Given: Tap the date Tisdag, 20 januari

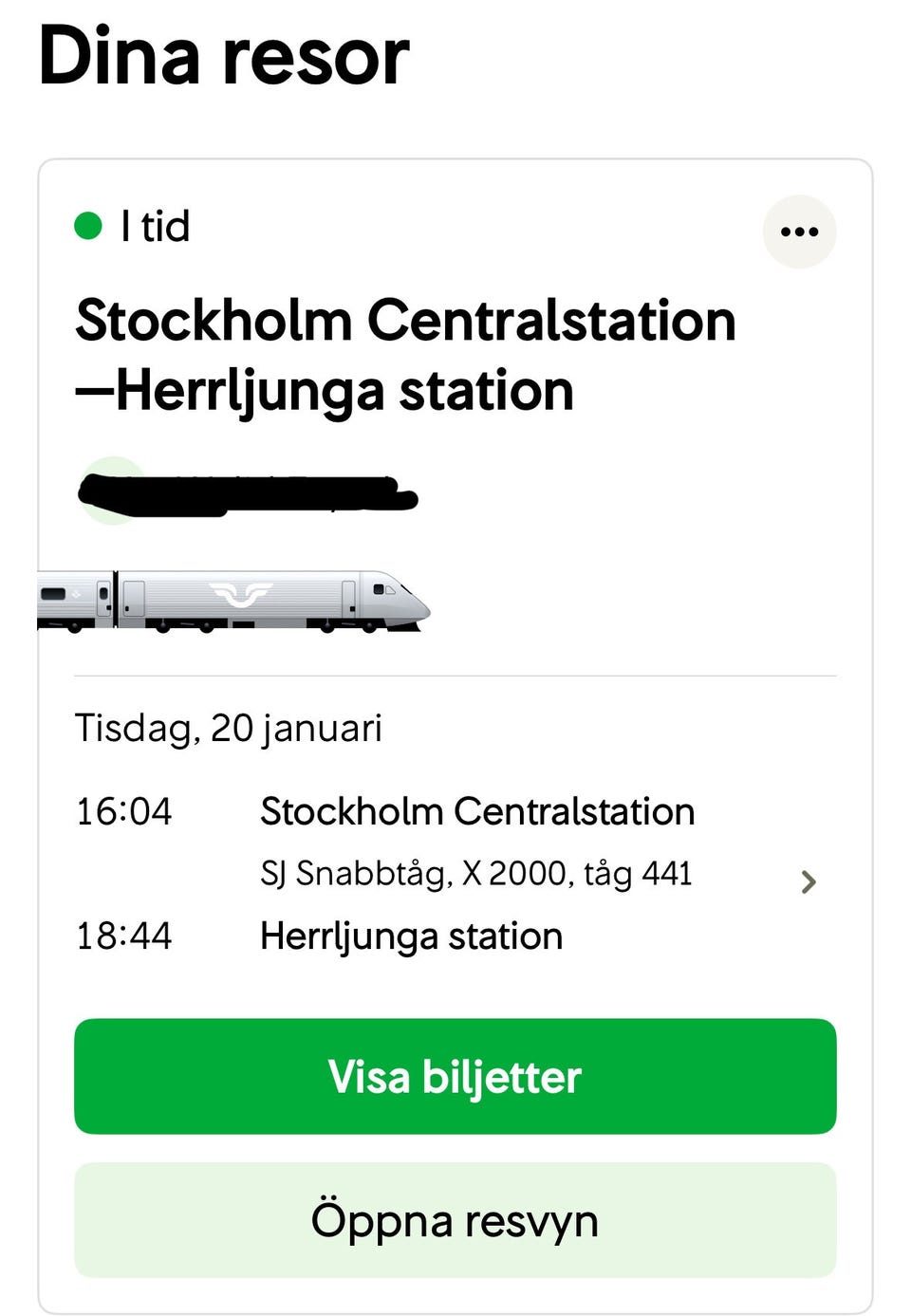Looking at the screenshot, I should click(x=229, y=729).
